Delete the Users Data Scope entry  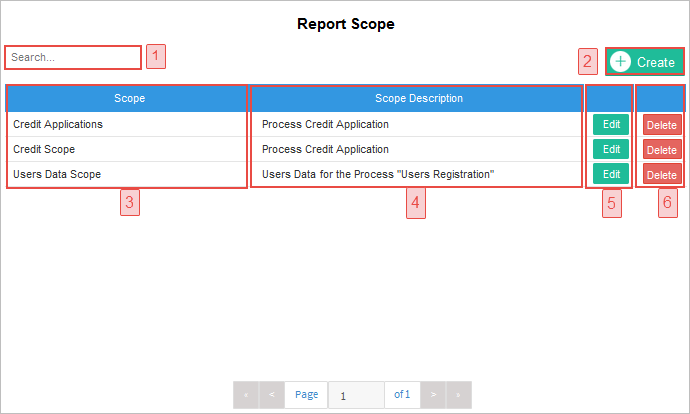tap(661, 175)
